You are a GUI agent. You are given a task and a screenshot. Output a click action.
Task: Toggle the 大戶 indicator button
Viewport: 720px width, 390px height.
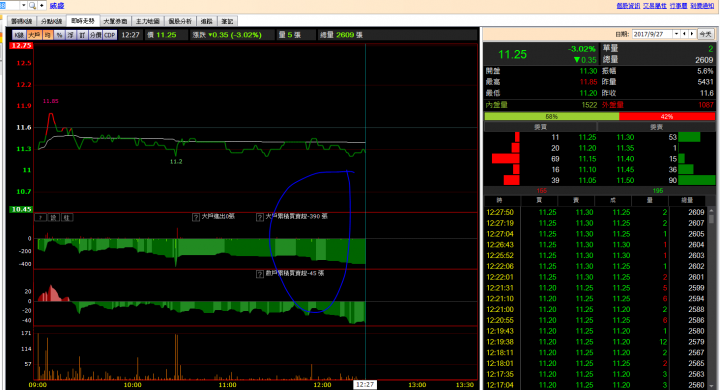pyautogui.click(x=34, y=35)
